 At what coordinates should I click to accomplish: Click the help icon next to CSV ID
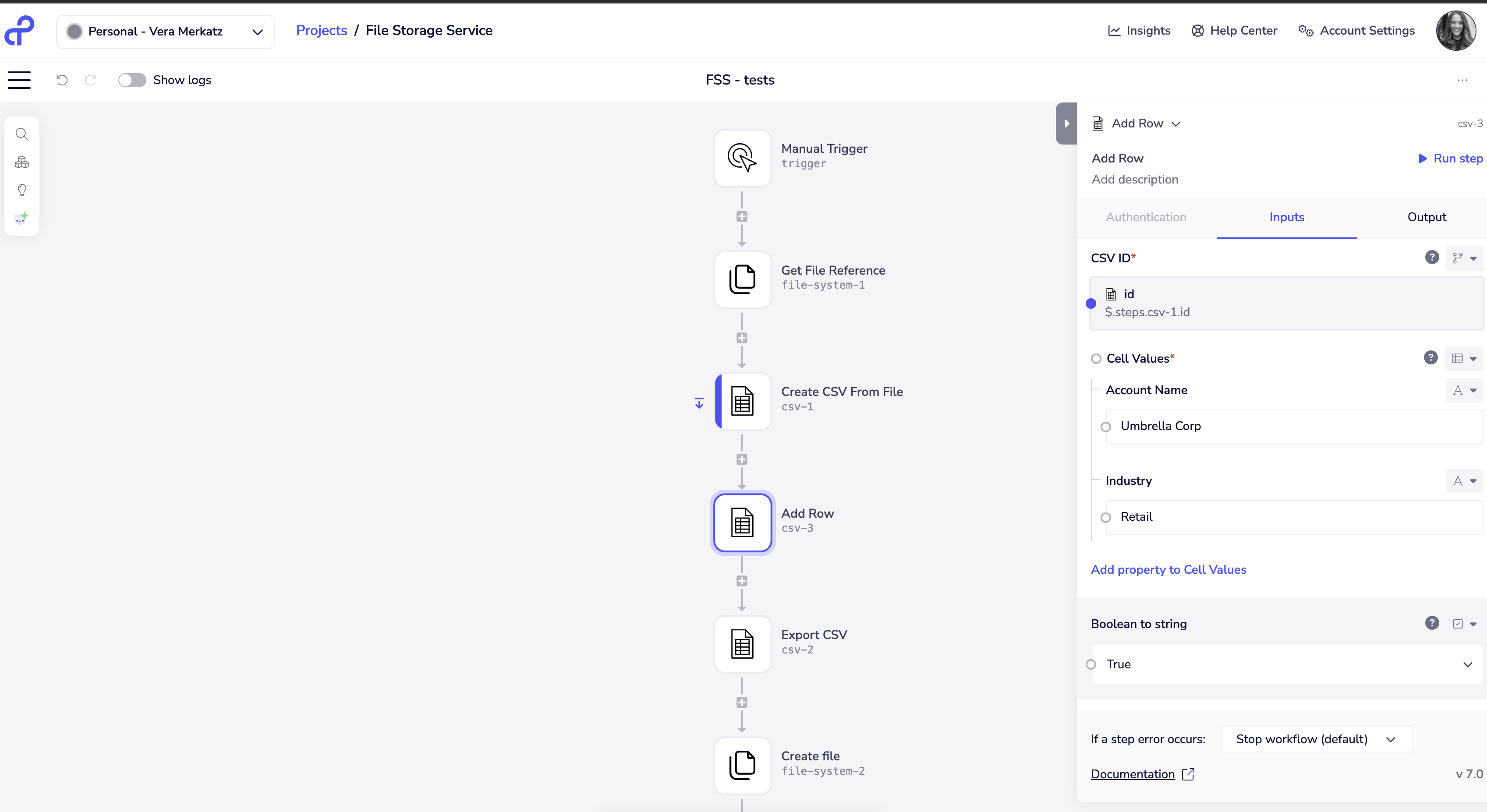click(x=1432, y=258)
